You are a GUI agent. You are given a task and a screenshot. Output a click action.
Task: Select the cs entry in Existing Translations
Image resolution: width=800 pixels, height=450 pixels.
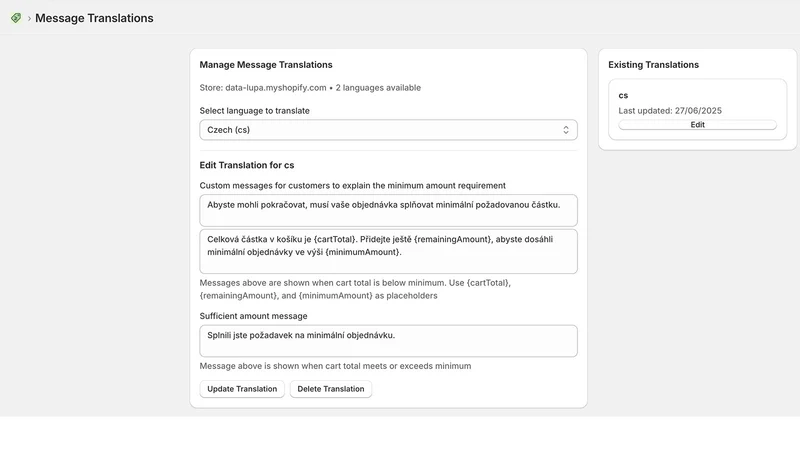(x=623, y=95)
